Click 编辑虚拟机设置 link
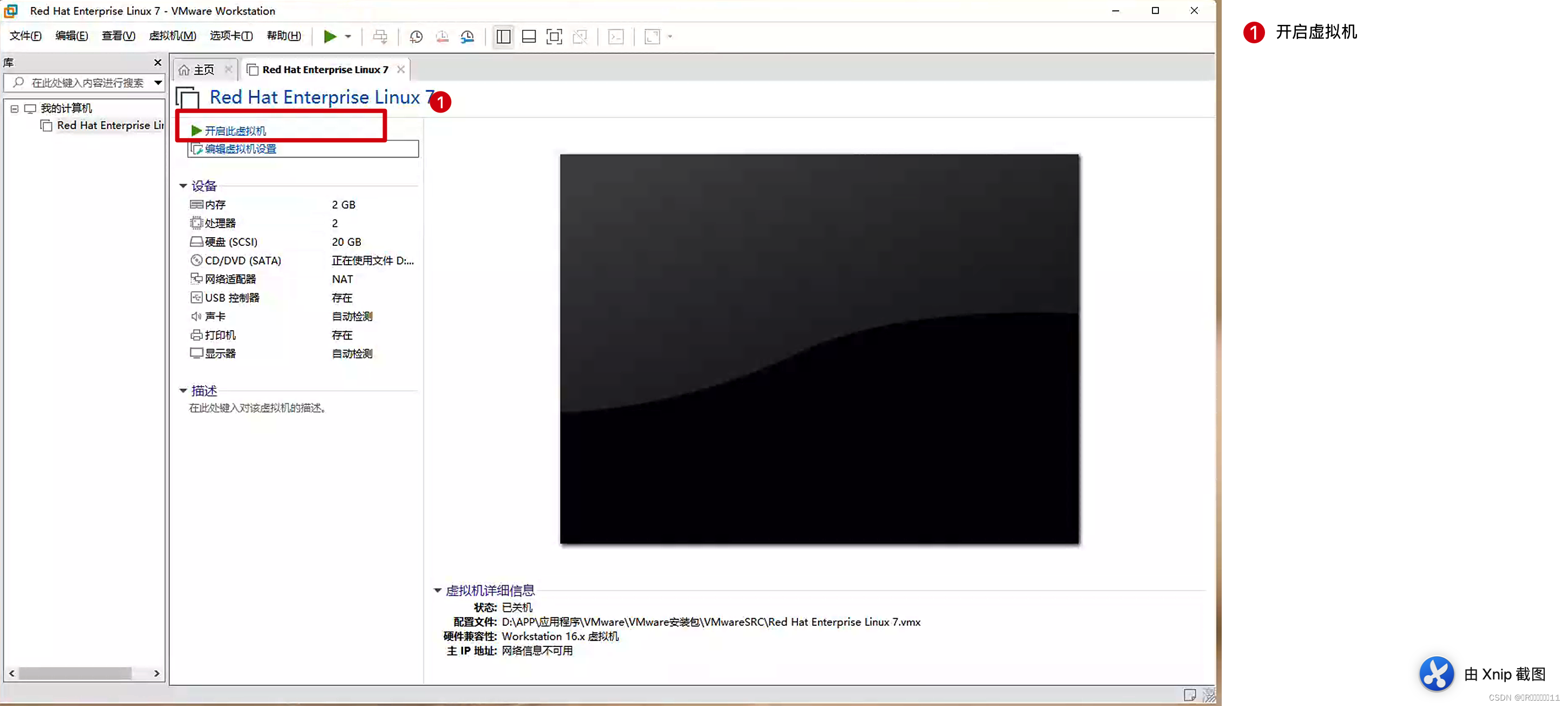 coord(240,149)
